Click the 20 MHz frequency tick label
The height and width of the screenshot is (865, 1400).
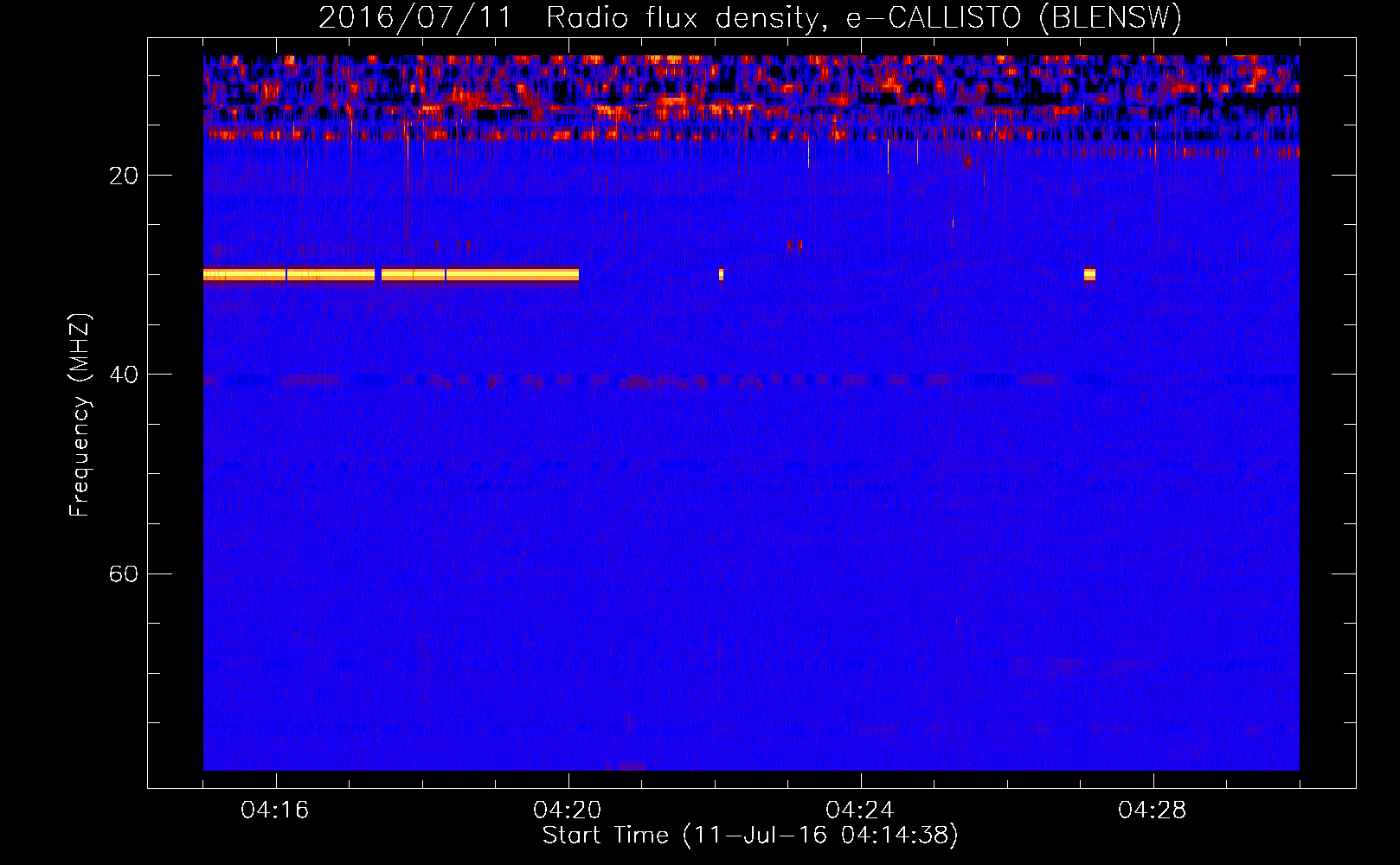[x=124, y=176]
